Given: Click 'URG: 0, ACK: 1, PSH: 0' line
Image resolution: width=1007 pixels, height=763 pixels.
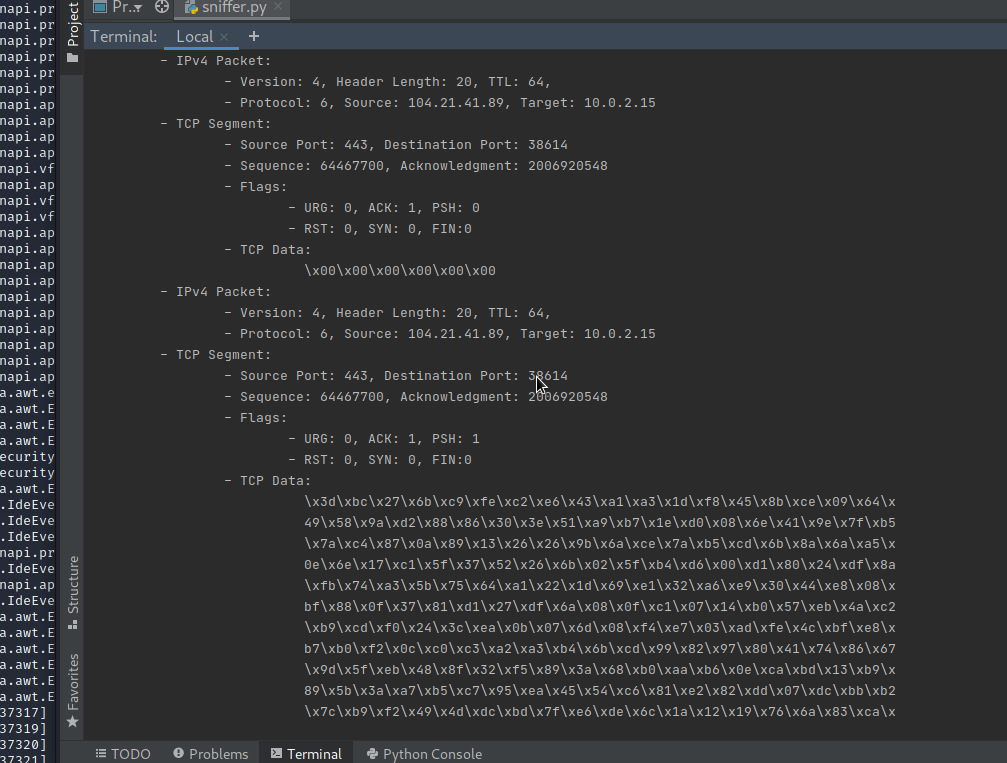Looking at the screenshot, I should click(x=392, y=208).
